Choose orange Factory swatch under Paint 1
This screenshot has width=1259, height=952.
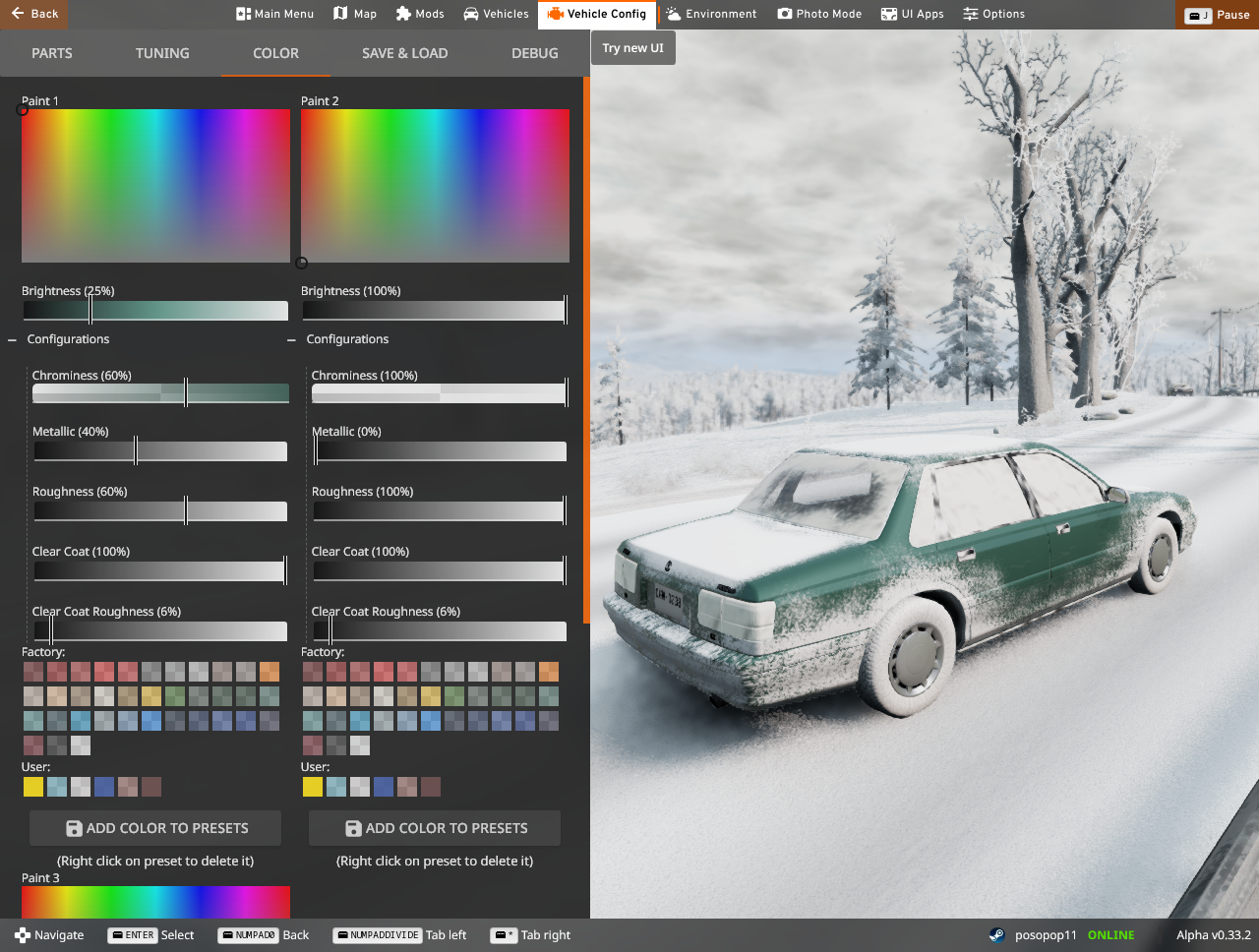(270, 672)
